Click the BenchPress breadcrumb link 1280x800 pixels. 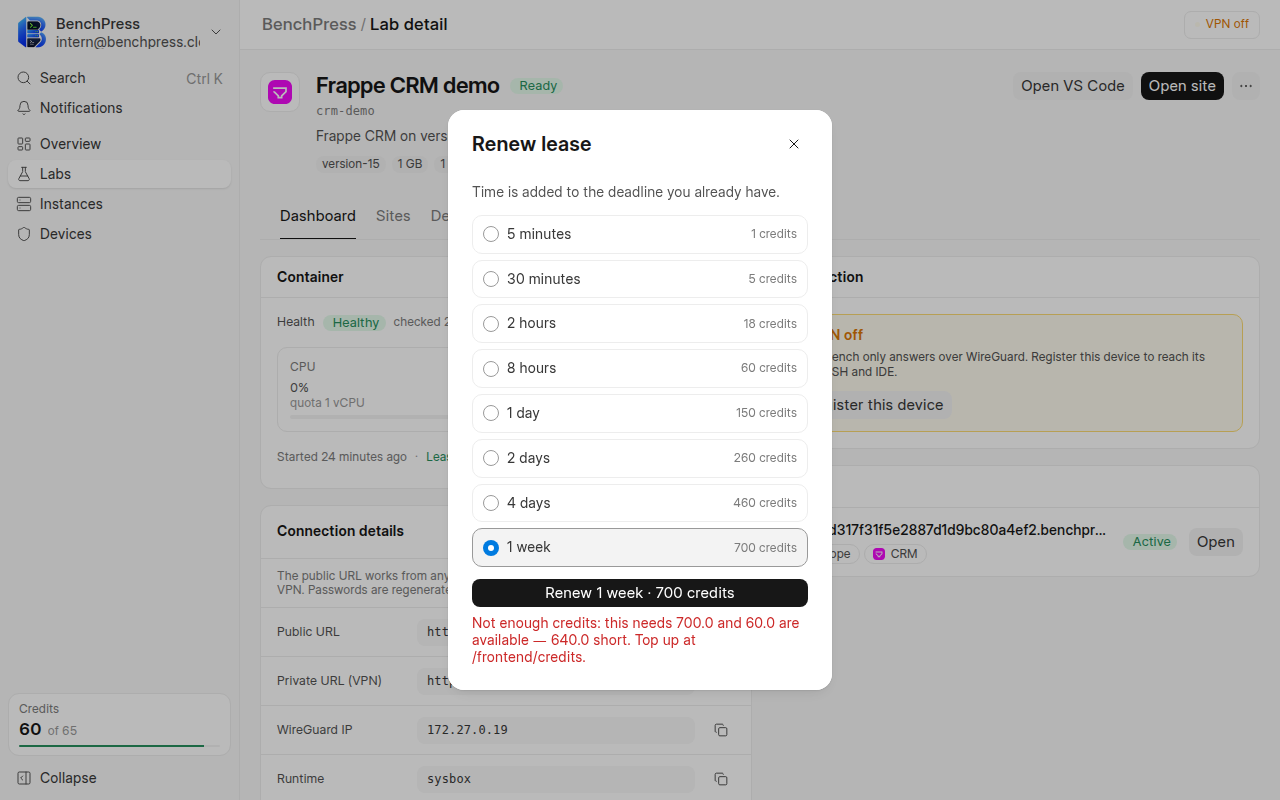click(x=309, y=24)
